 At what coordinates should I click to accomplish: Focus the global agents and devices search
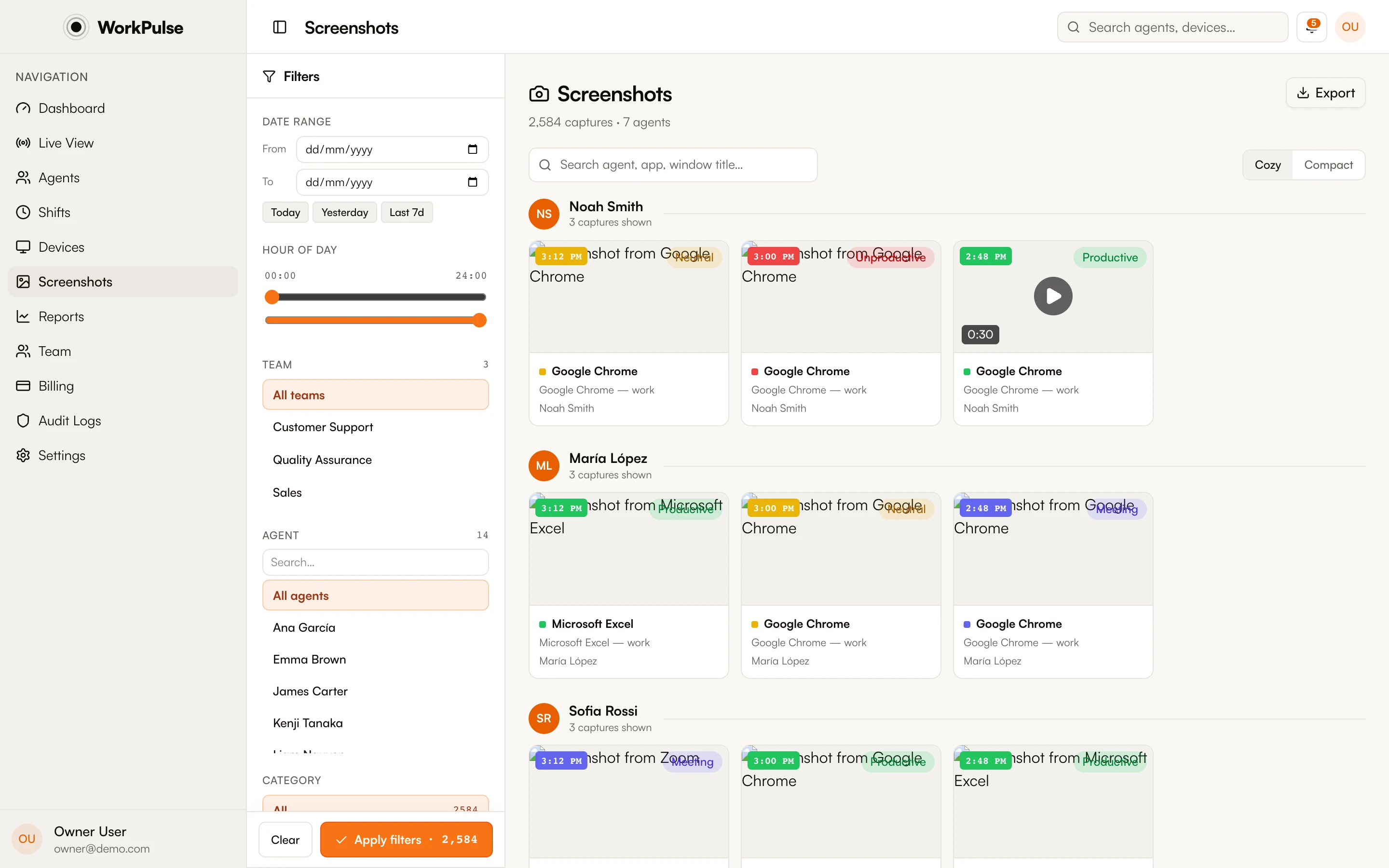click(1172, 27)
